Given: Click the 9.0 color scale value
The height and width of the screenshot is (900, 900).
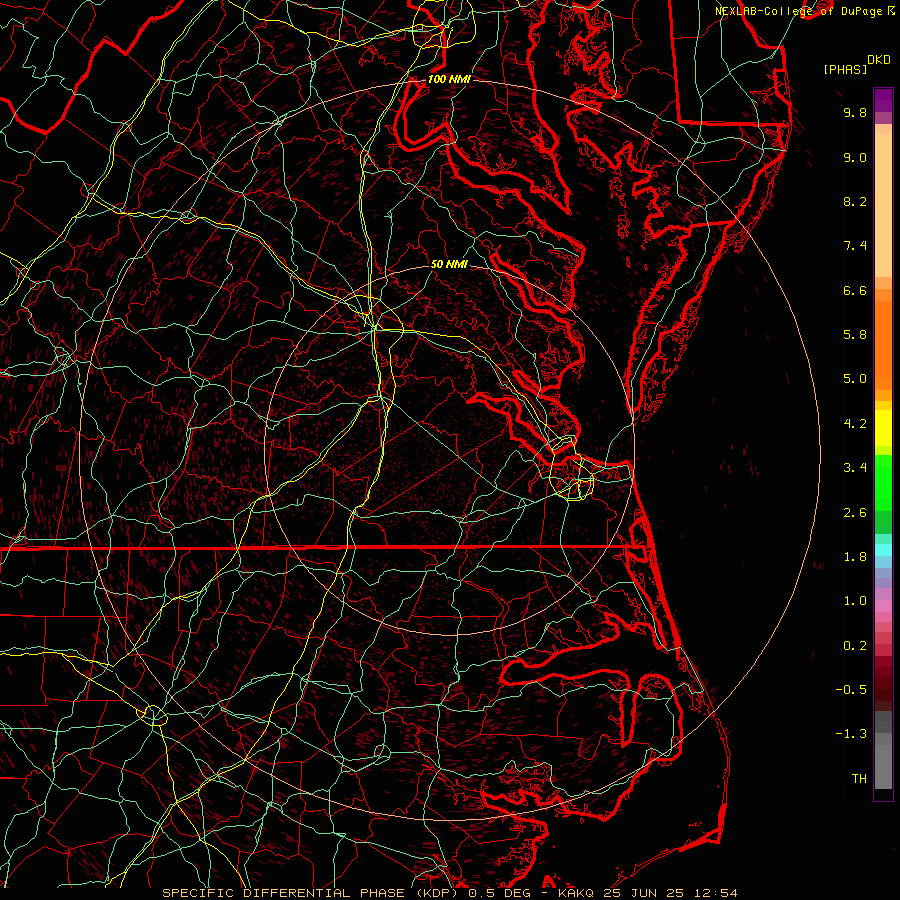Looking at the screenshot, I should tap(855, 157).
